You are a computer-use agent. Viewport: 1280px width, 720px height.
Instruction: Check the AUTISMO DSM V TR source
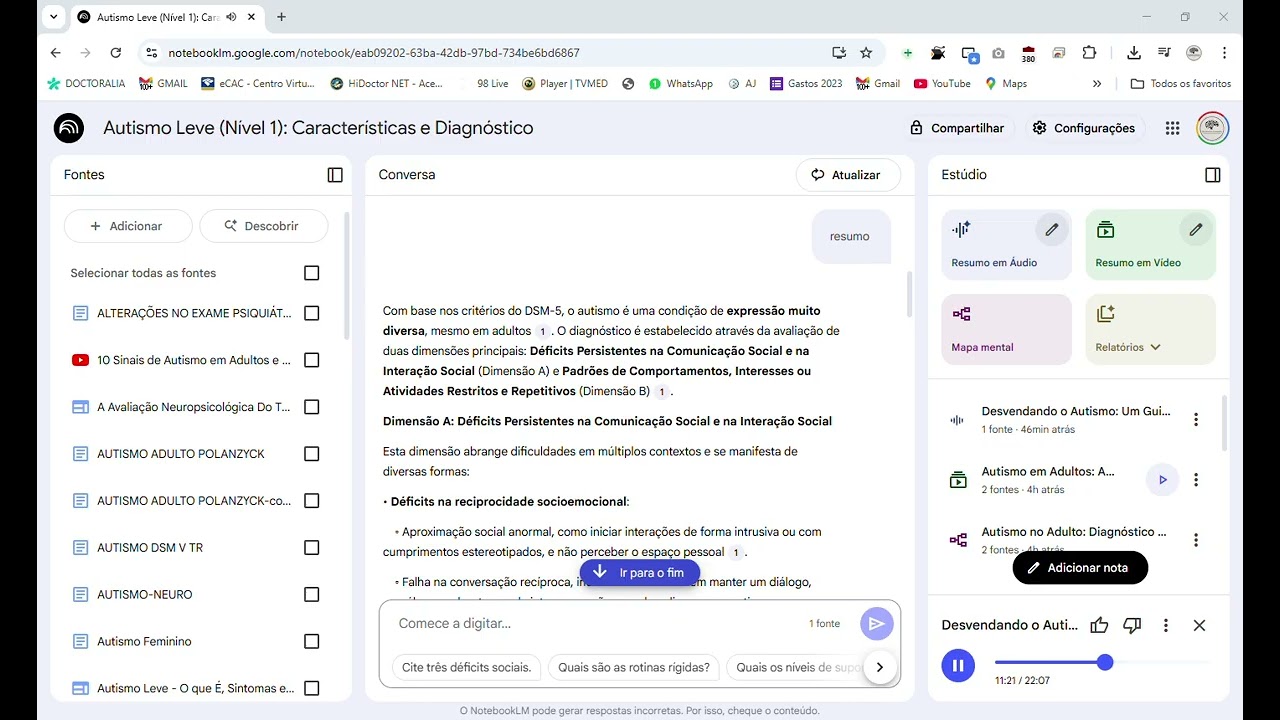click(x=311, y=548)
